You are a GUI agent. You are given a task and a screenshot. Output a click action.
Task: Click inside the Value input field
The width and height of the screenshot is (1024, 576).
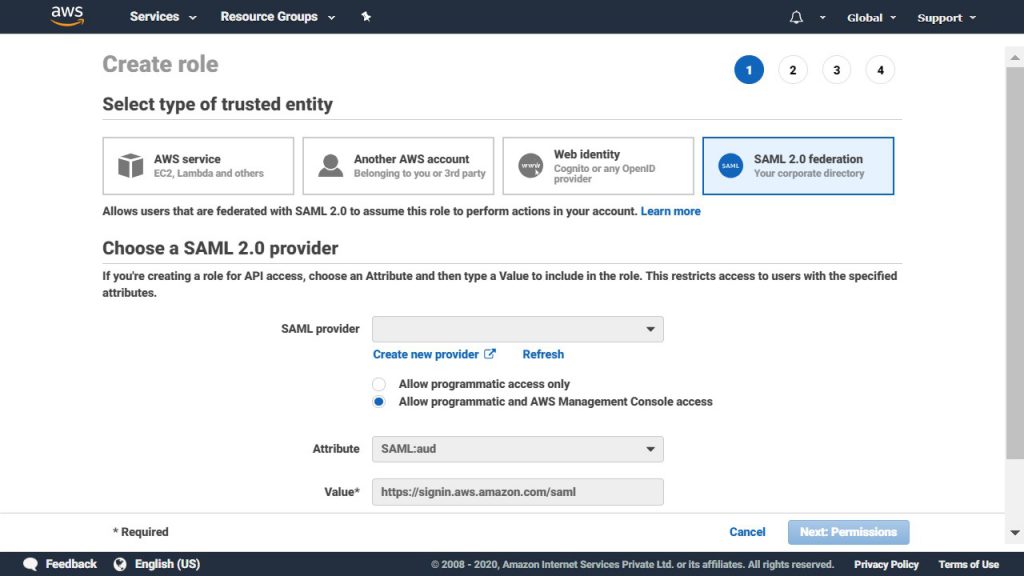517,491
